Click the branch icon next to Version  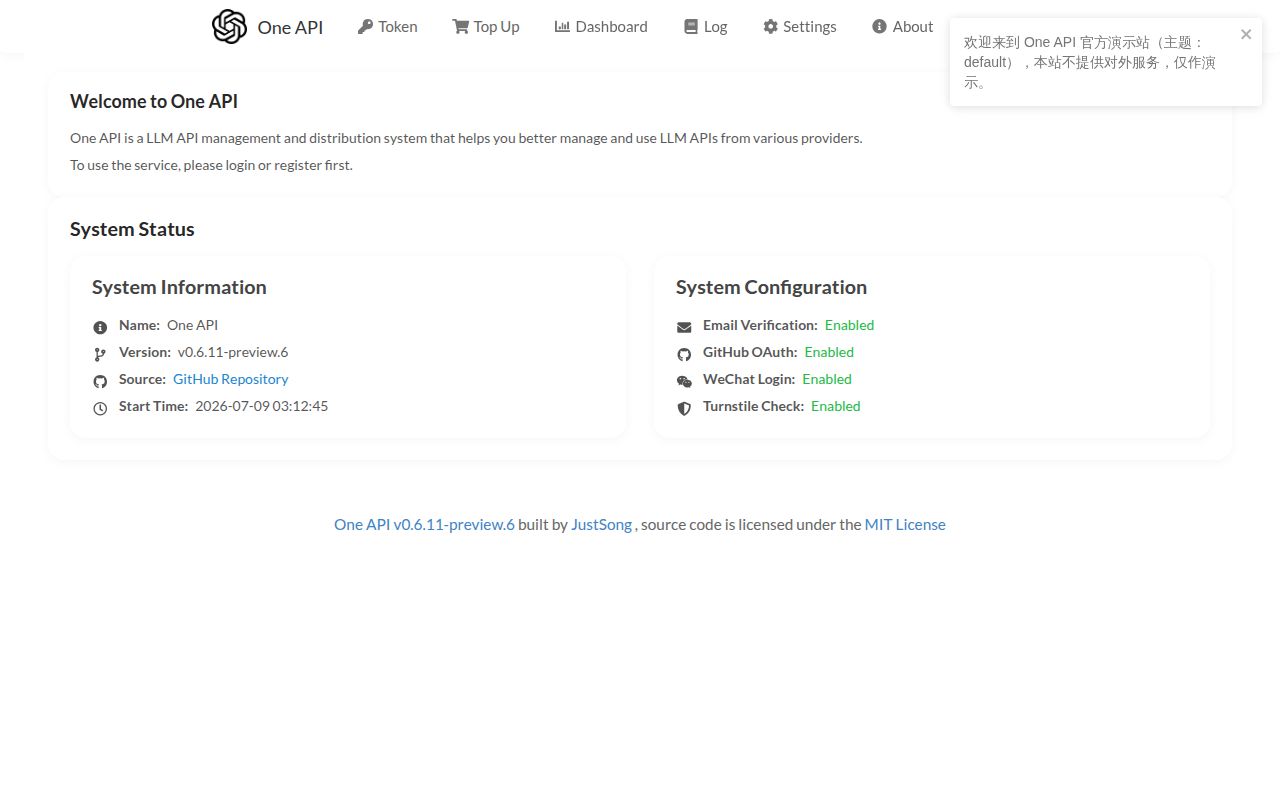(100, 354)
